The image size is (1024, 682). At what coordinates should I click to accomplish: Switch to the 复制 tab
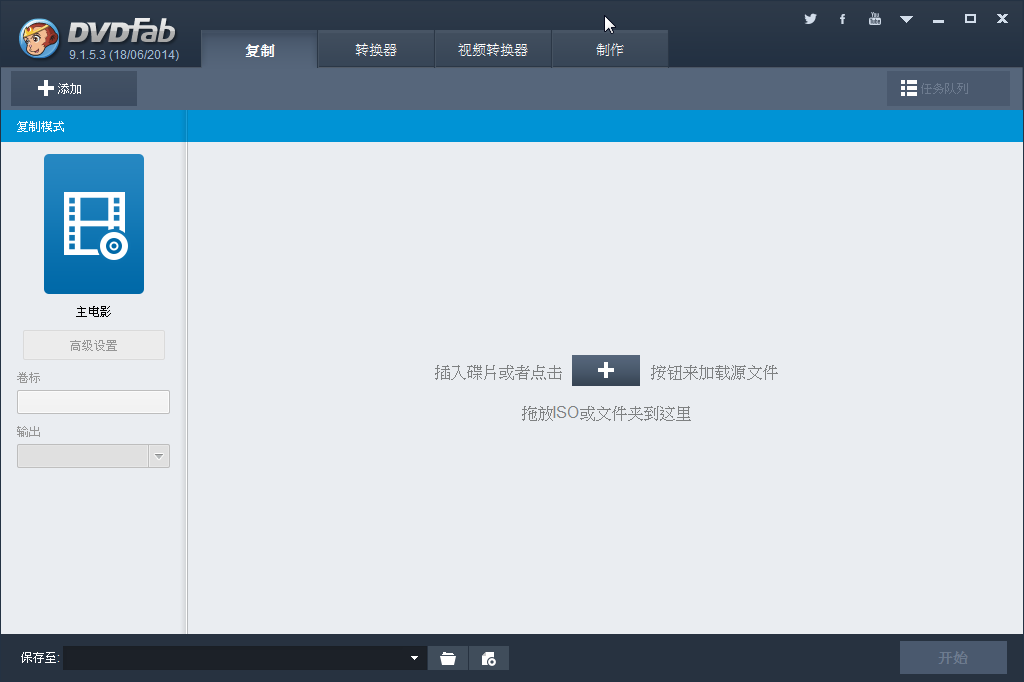(x=259, y=50)
